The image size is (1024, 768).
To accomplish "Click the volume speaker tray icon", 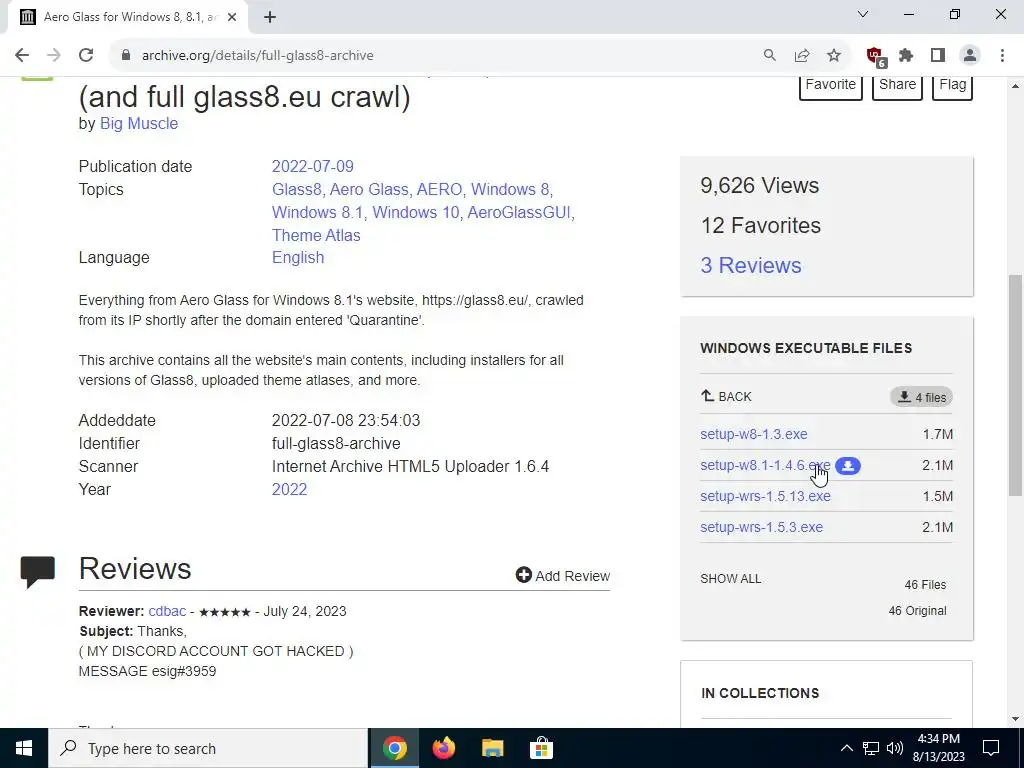I will [895, 748].
